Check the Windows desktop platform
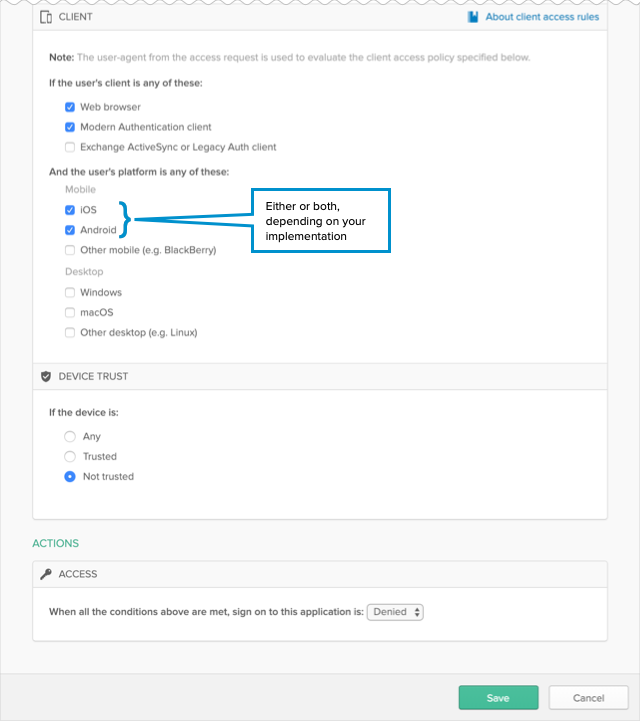640x721 pixels. point(70,293)
